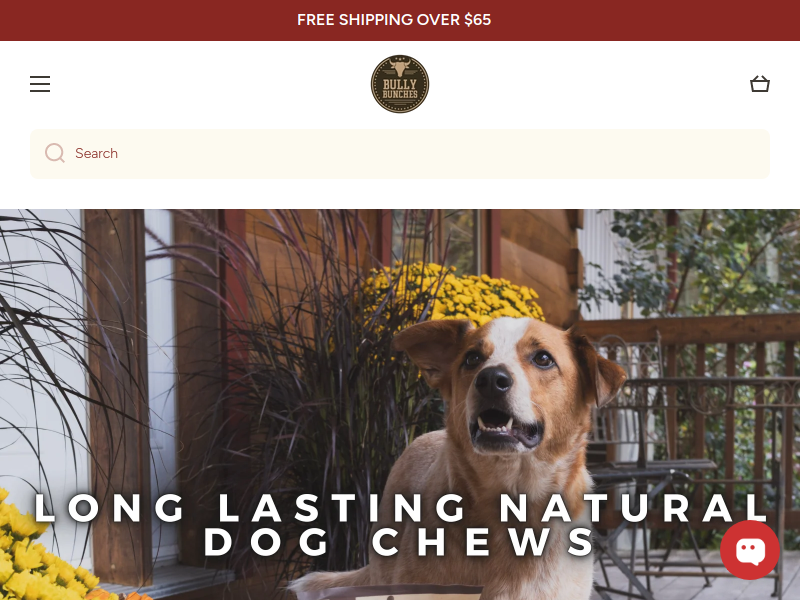
Task: Click the green tree foliage in hero
Action: 714,260
